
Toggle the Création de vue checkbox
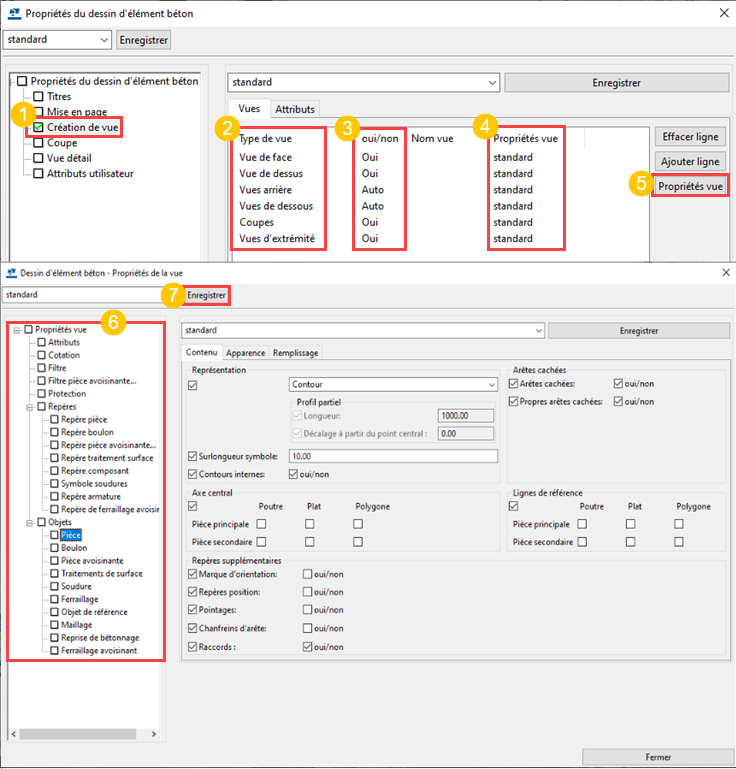(39, 128)
